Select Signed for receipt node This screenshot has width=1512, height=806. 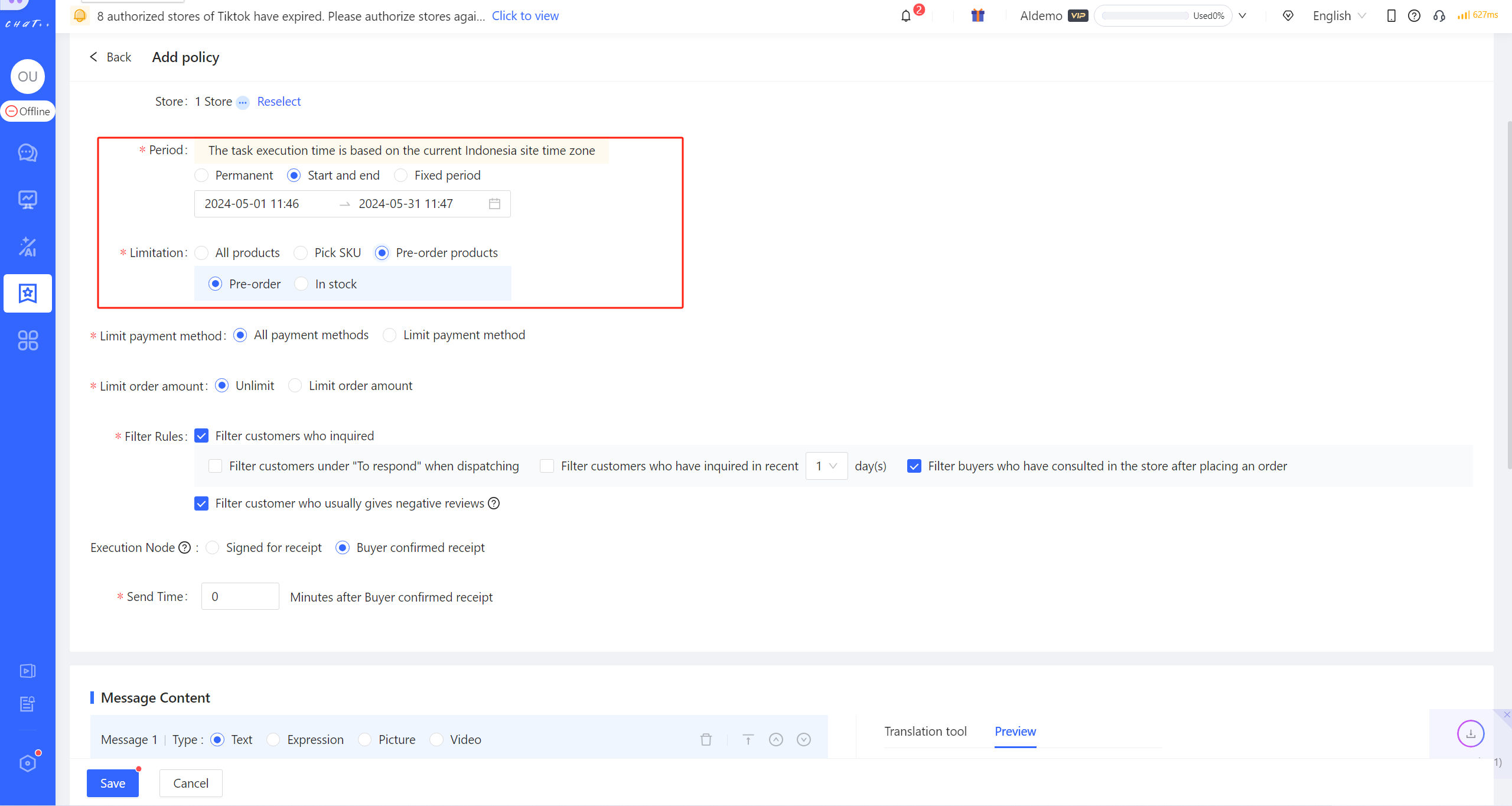(212, 548)
